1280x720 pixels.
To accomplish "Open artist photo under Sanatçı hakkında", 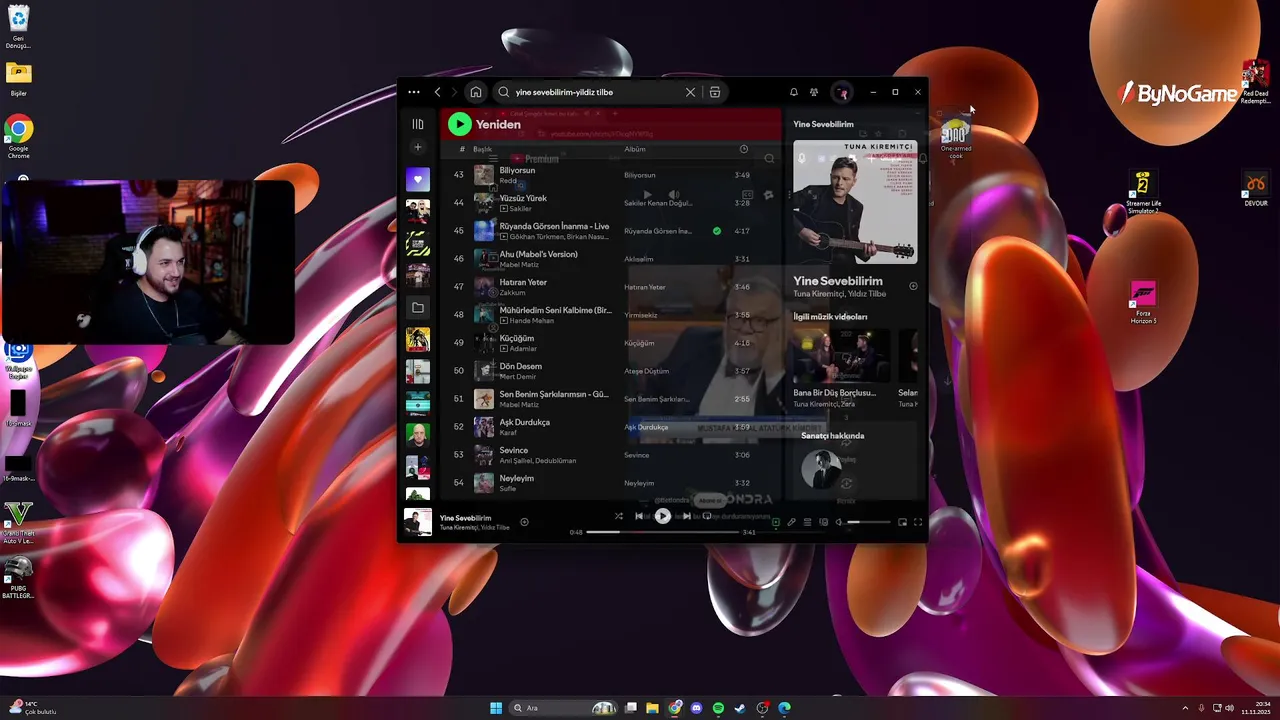I will tap(821, 469).
